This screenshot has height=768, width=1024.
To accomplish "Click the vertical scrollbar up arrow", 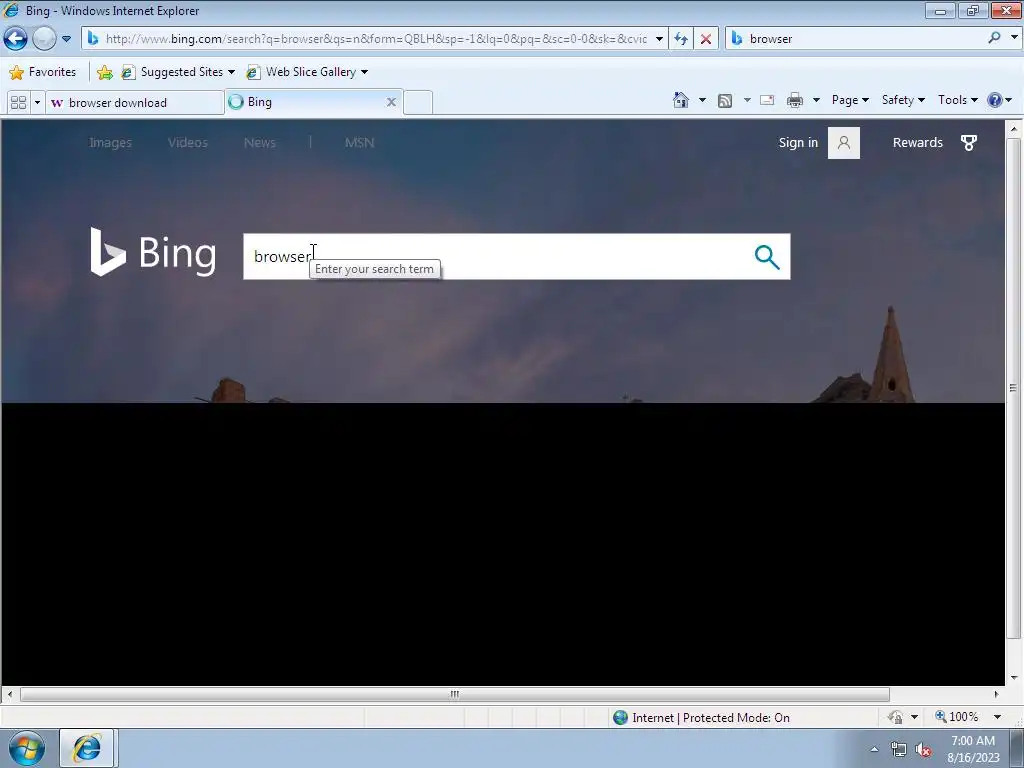I will pos(1014,129).
